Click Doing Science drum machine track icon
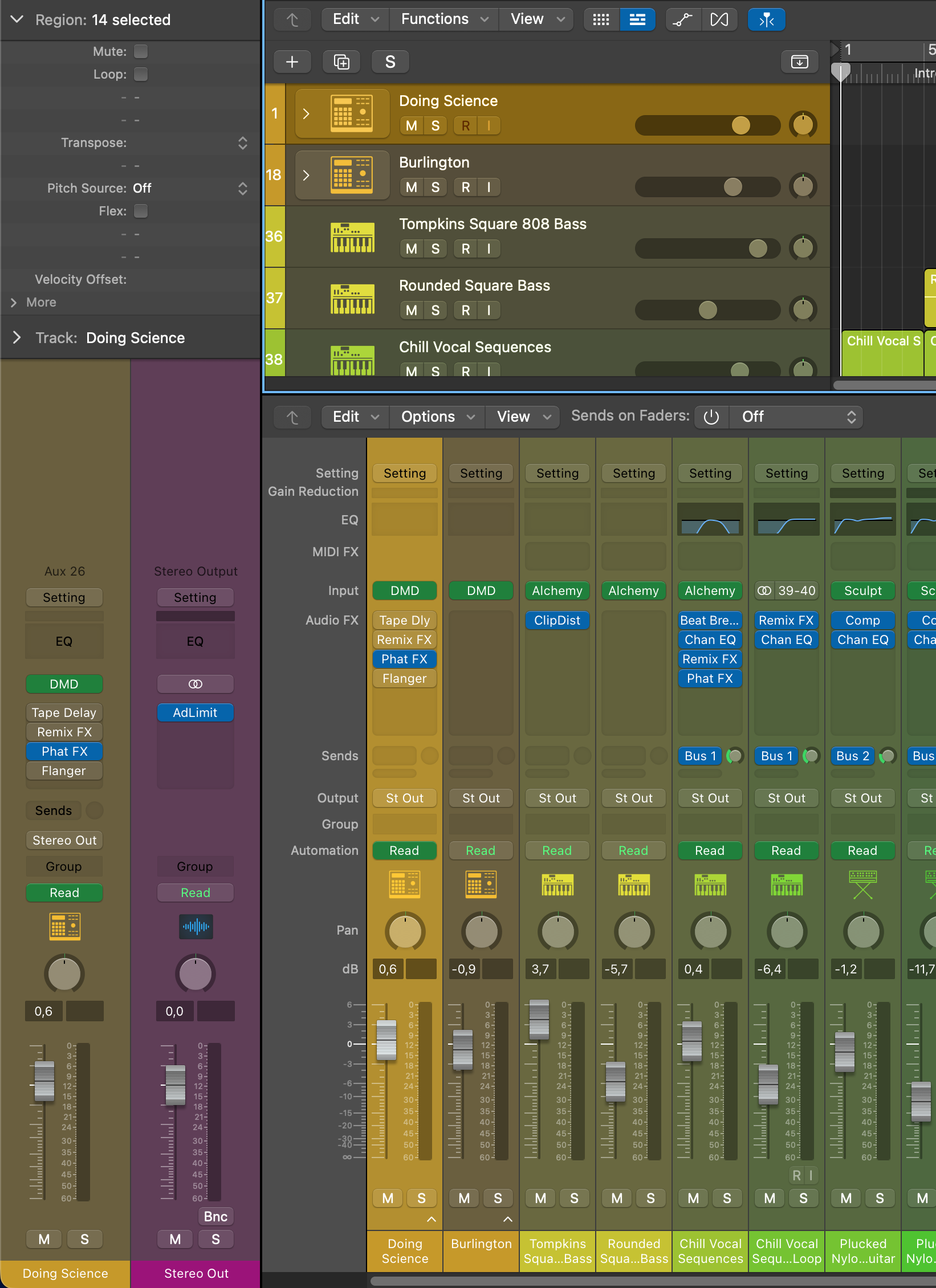The image size is (936, 1288). click(352, 112)
